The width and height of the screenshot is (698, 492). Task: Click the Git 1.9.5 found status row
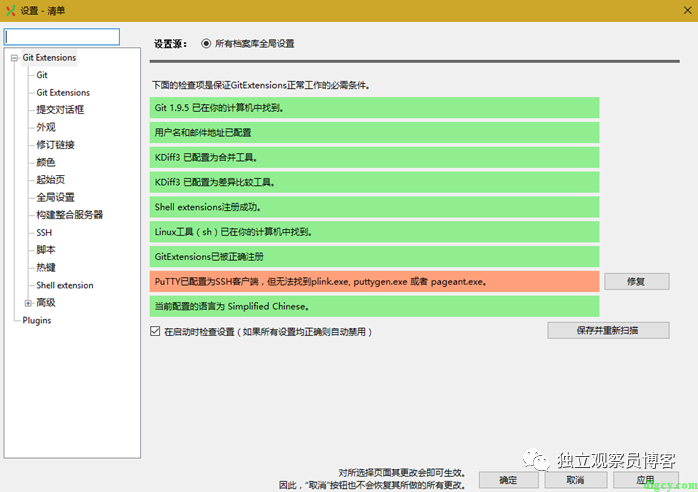tap(374, 108)
